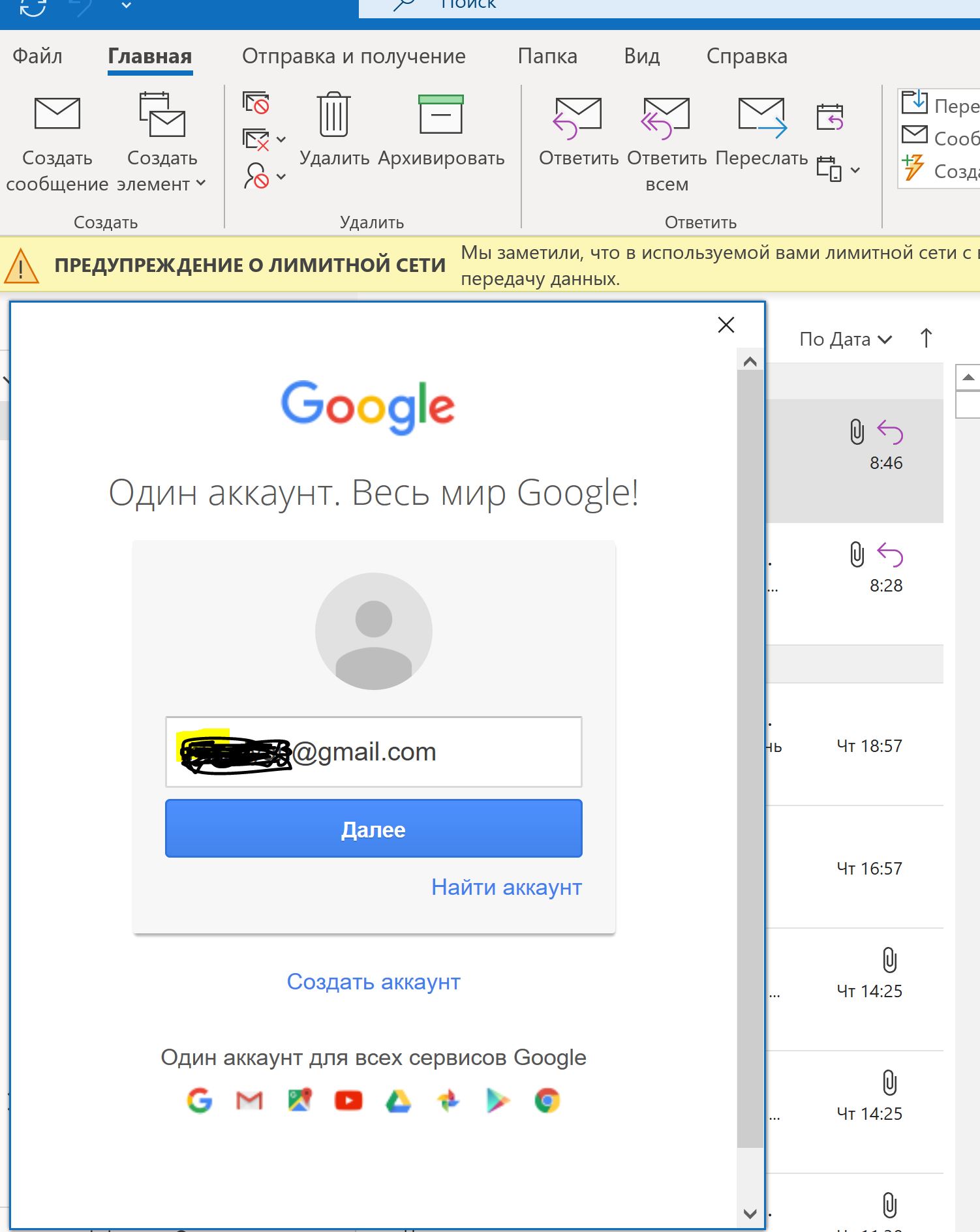Open the Send and Receive tab
The image size is (980, 1232).
[x=354, y=56]
